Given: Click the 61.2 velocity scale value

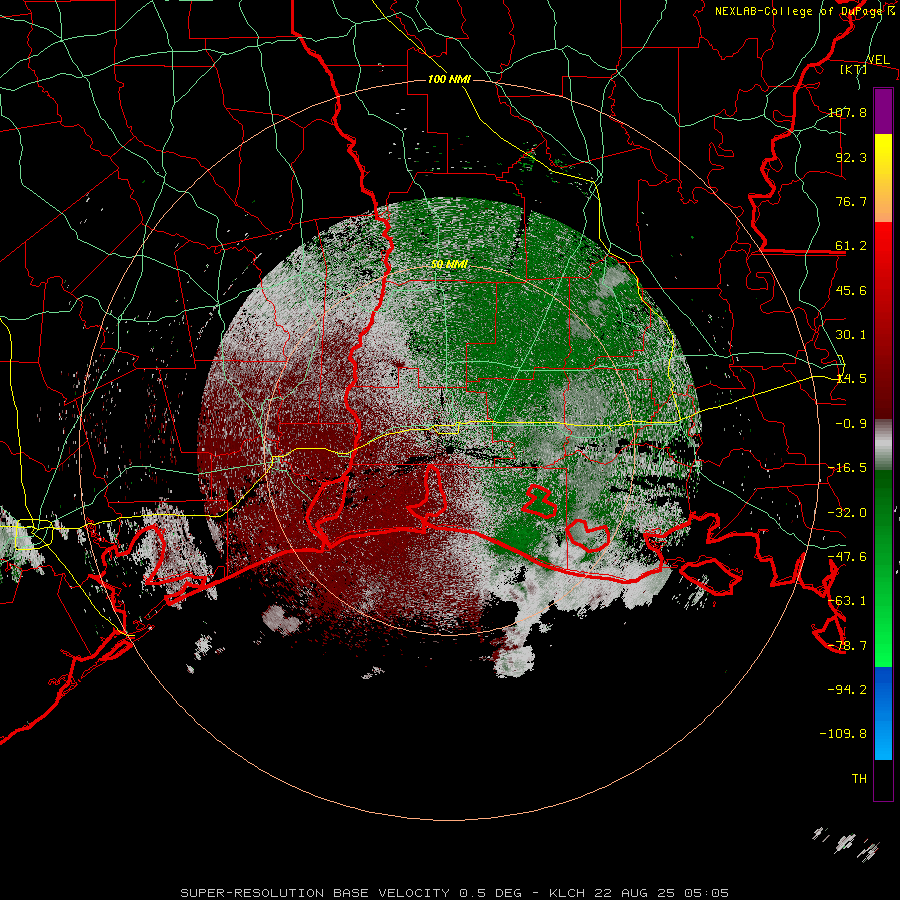Looking at the screenshot, I should click(x=851, y=246).
